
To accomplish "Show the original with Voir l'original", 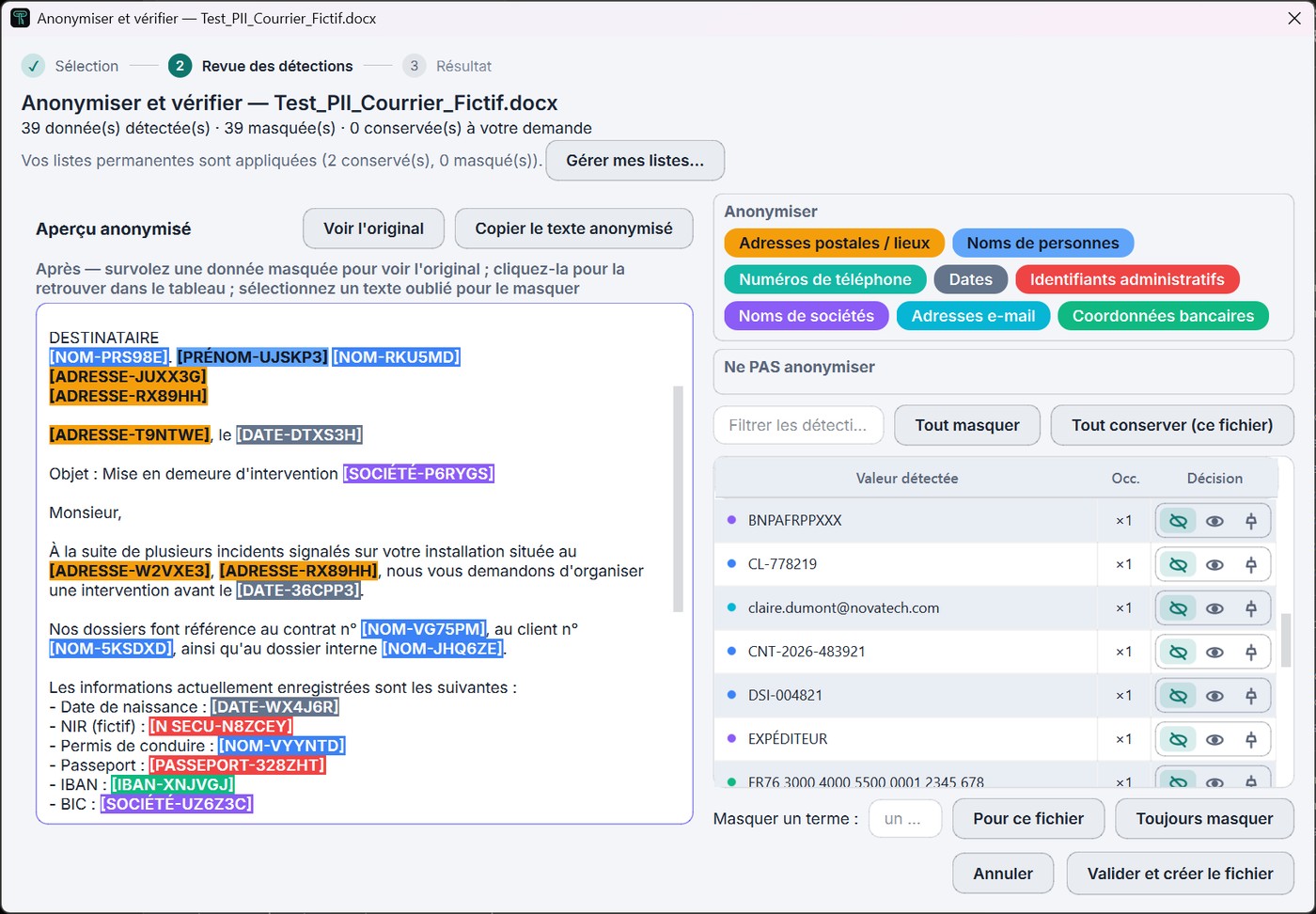I will click(373, 228).
